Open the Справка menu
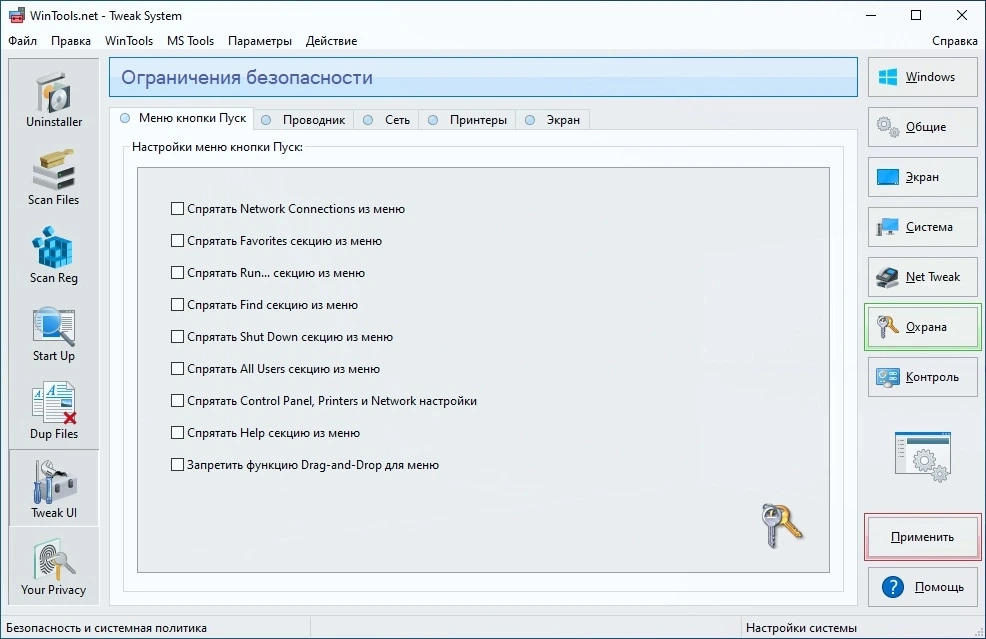This screenshot has height=639, width=986. [x=955, y=41]
